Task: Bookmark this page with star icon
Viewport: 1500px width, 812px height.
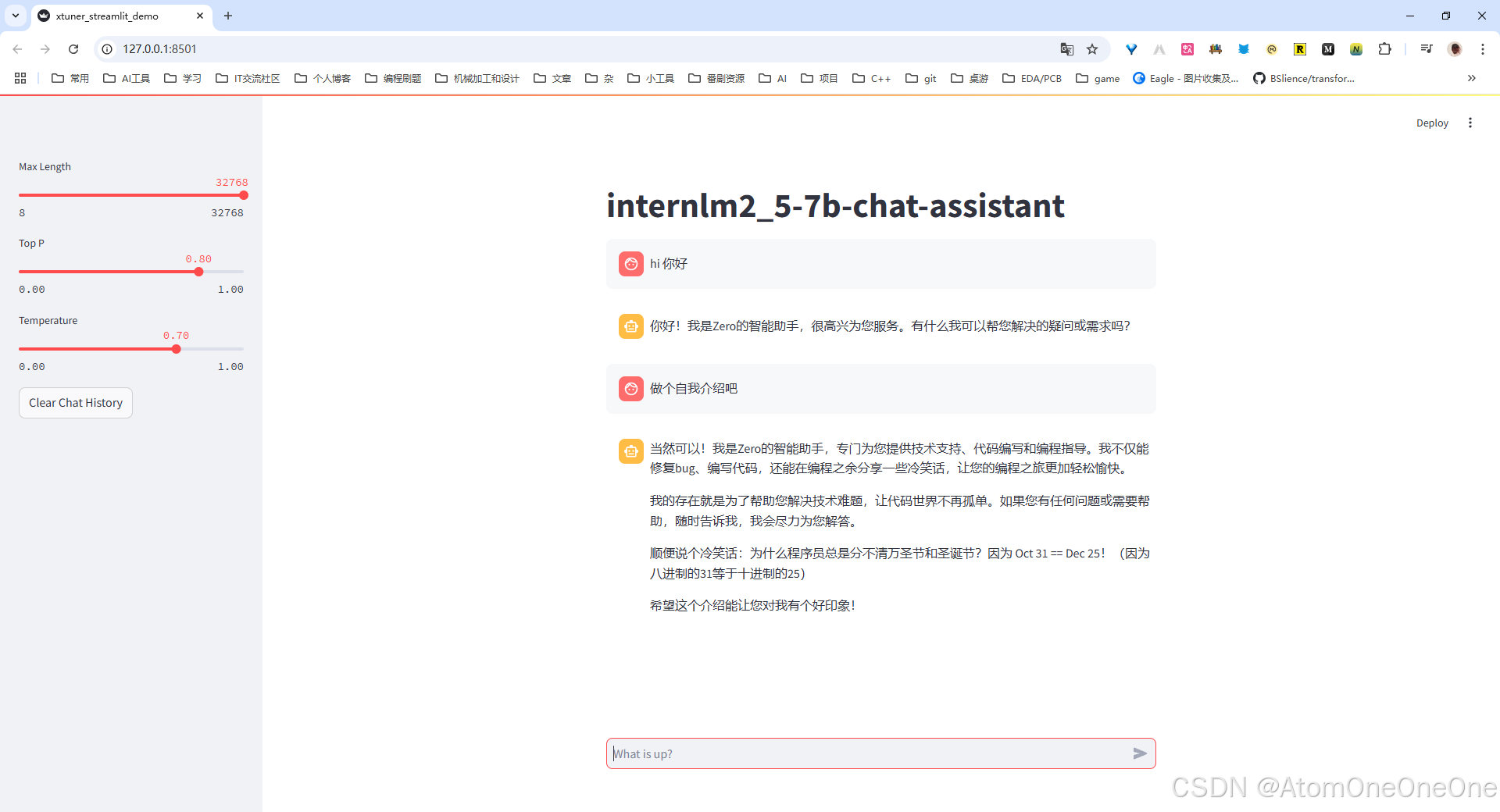Action: coord(1092,49)
